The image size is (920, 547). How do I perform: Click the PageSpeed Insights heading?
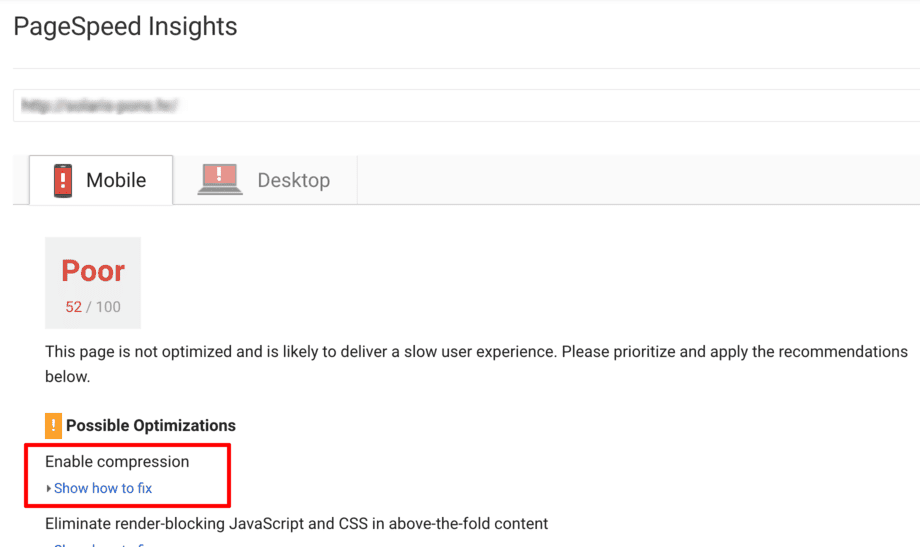click(x=125, y=27)
